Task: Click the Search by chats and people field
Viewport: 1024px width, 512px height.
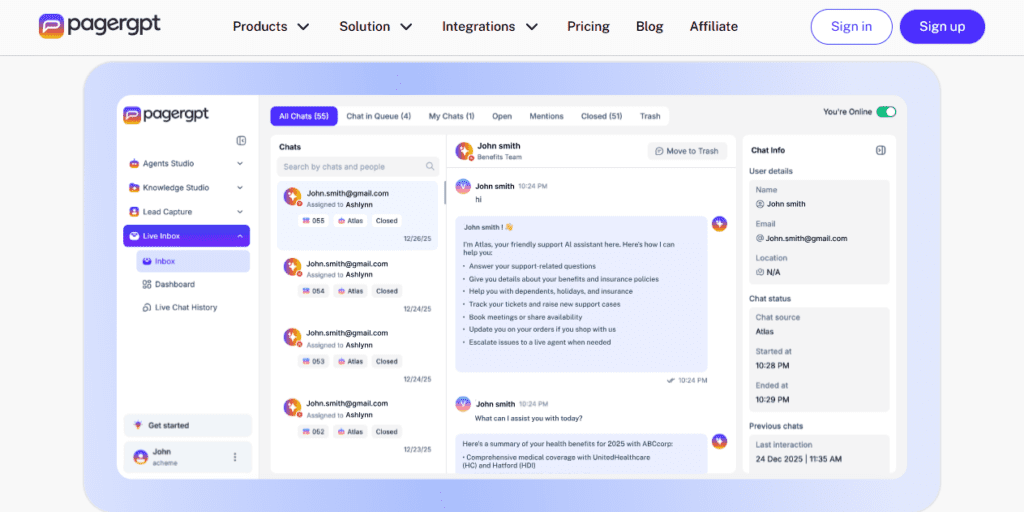Action: [358, 167]
